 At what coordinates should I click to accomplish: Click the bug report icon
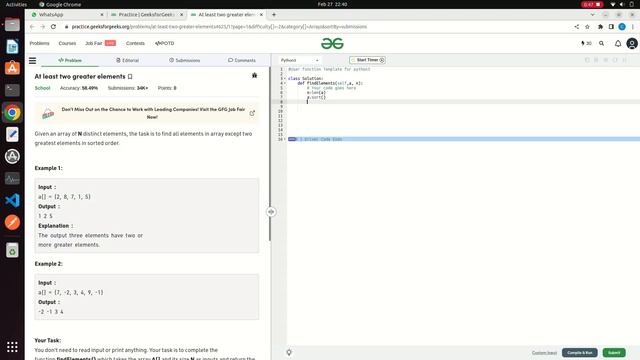[x=254, y=76]
